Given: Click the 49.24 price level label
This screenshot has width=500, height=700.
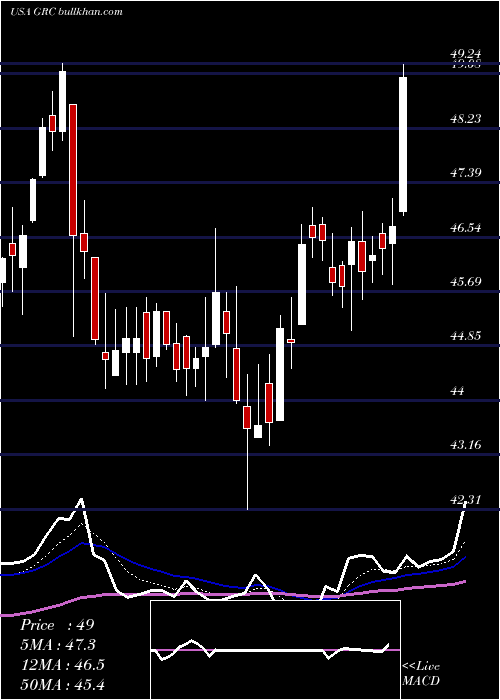Looking at the screenshot, I should point(465,54).
